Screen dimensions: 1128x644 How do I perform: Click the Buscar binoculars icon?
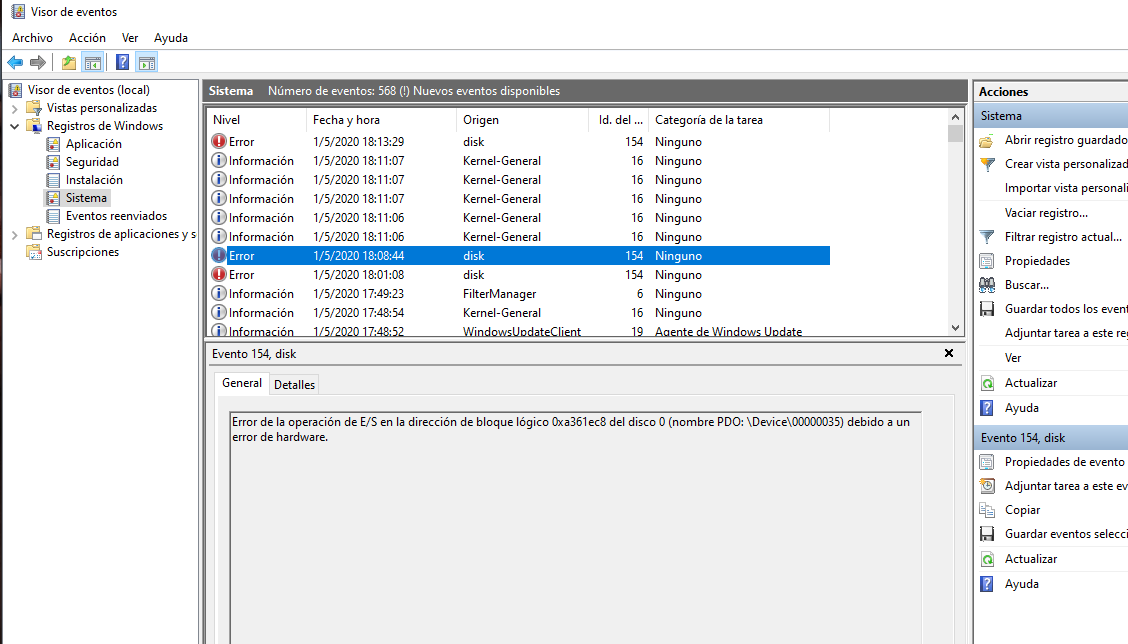pos(987,285)
